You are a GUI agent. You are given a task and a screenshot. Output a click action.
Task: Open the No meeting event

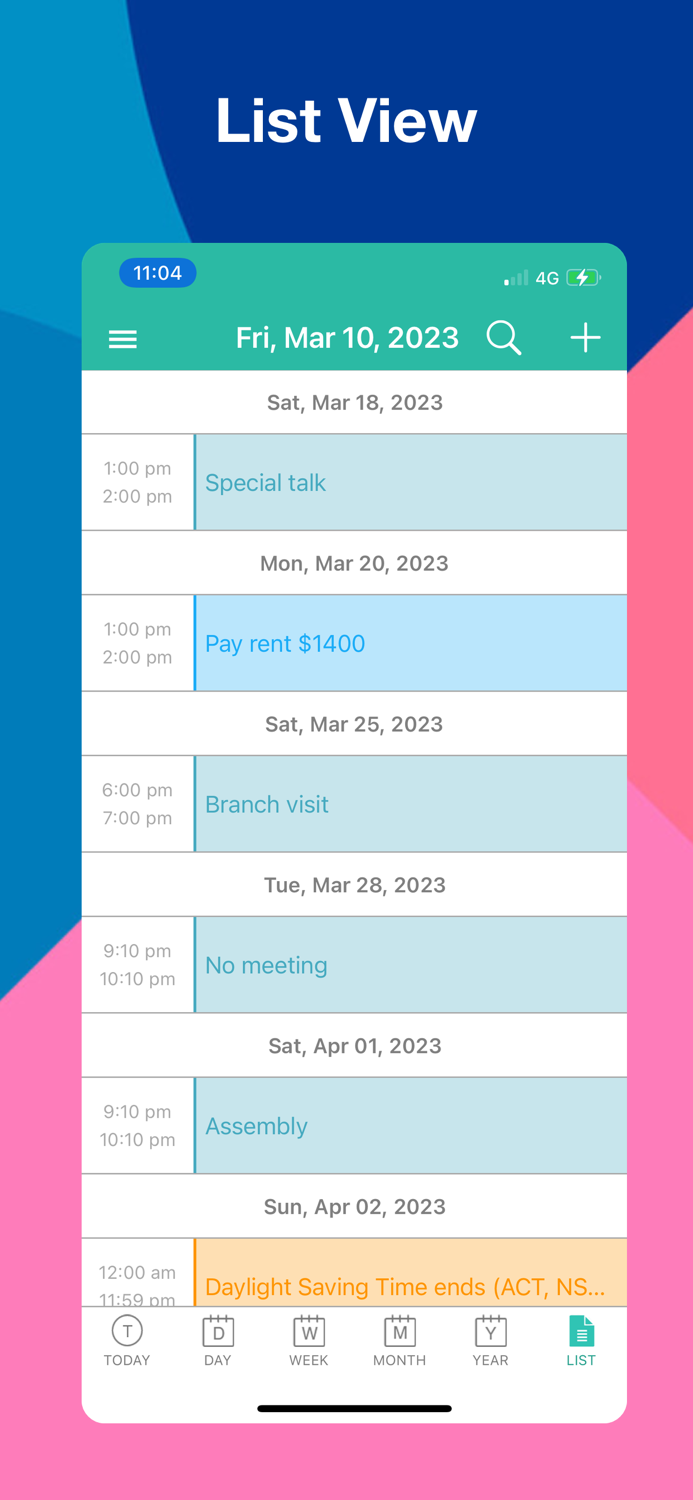[x=410, y=964]
